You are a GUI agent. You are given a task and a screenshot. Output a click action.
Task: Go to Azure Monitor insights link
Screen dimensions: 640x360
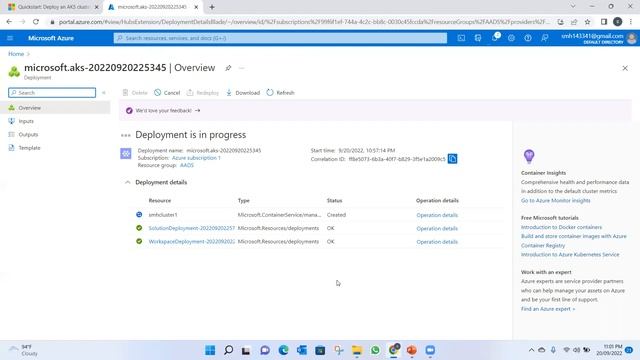(556, 200)
